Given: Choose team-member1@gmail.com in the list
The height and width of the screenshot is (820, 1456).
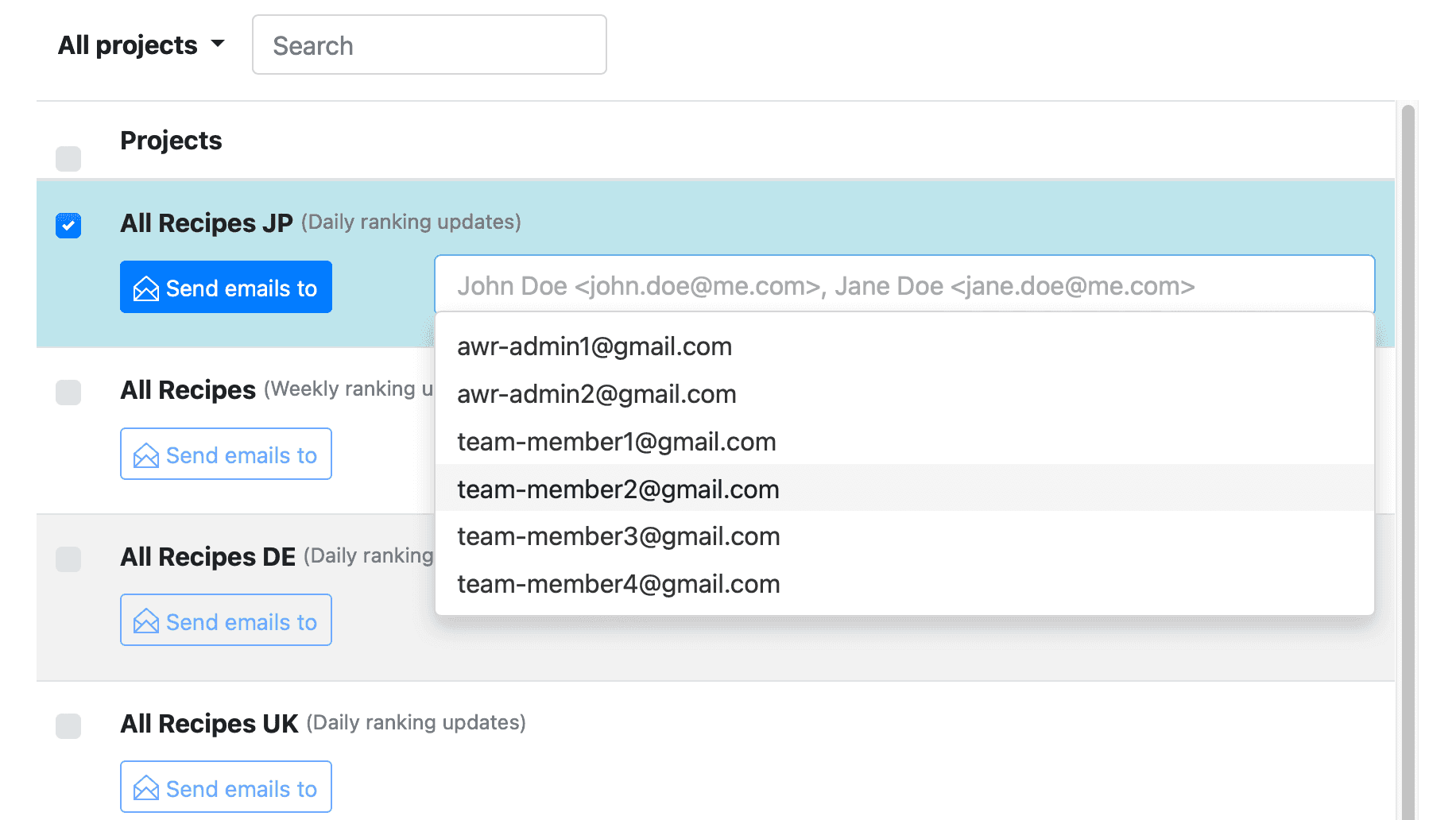Looking at the screenshot, I should [x=904, y=442].
